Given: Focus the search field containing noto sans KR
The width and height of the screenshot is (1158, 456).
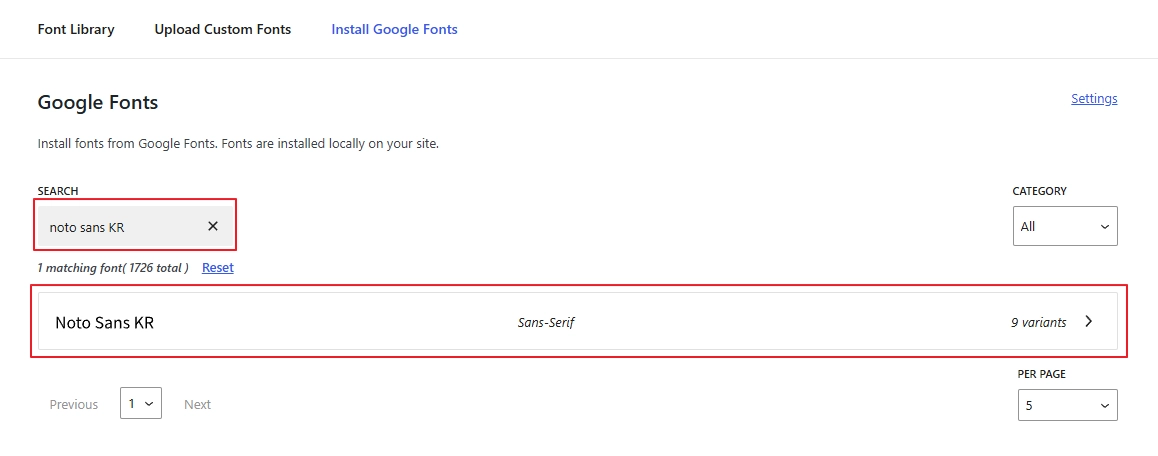Looking at the screenshot, I should click(120, 227).
